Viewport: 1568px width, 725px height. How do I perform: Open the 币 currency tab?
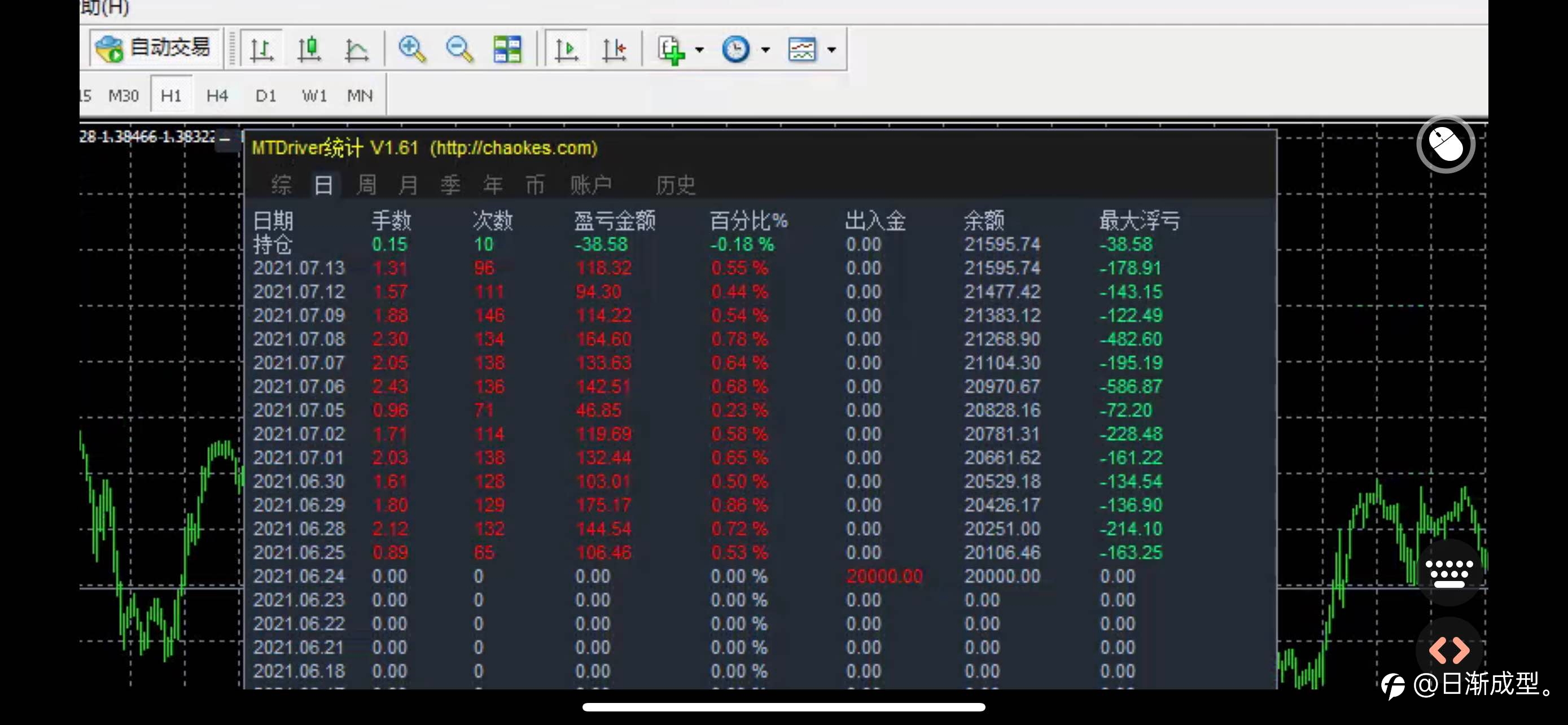(535, 185)
